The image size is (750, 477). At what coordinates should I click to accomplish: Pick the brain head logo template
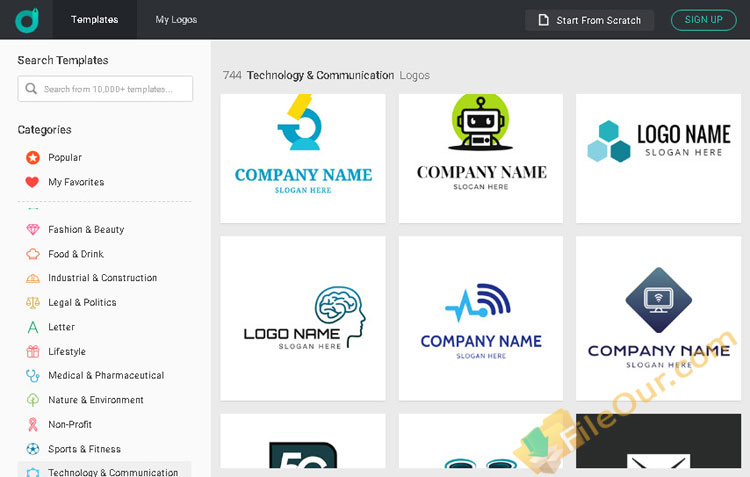[303, 318]
